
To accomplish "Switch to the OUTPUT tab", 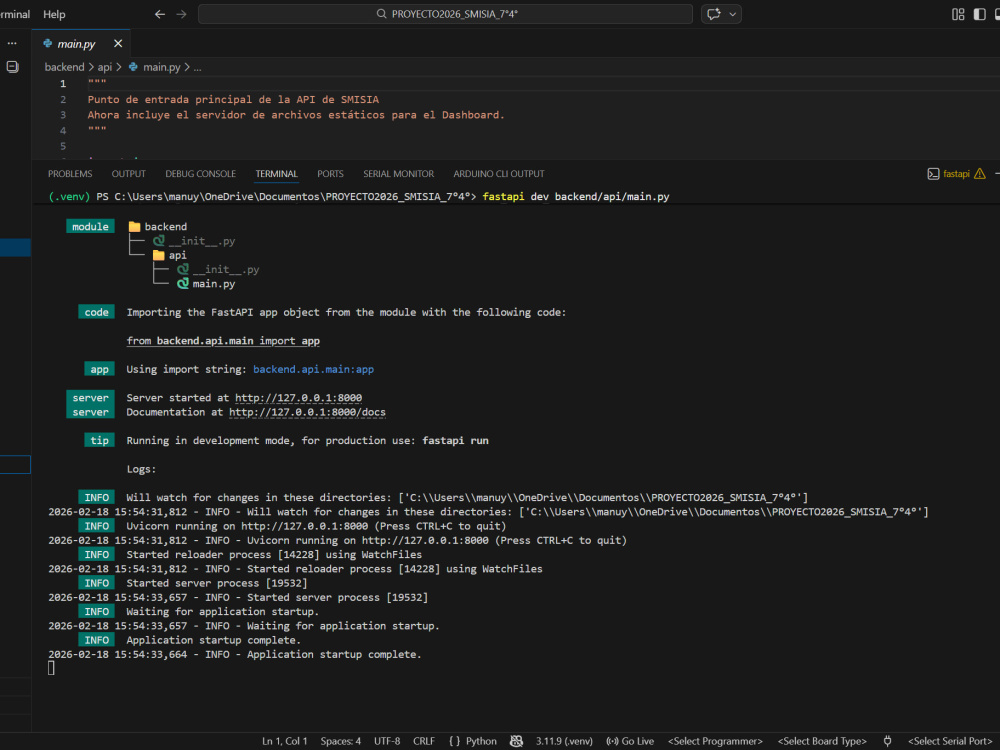I will [129, 173].
